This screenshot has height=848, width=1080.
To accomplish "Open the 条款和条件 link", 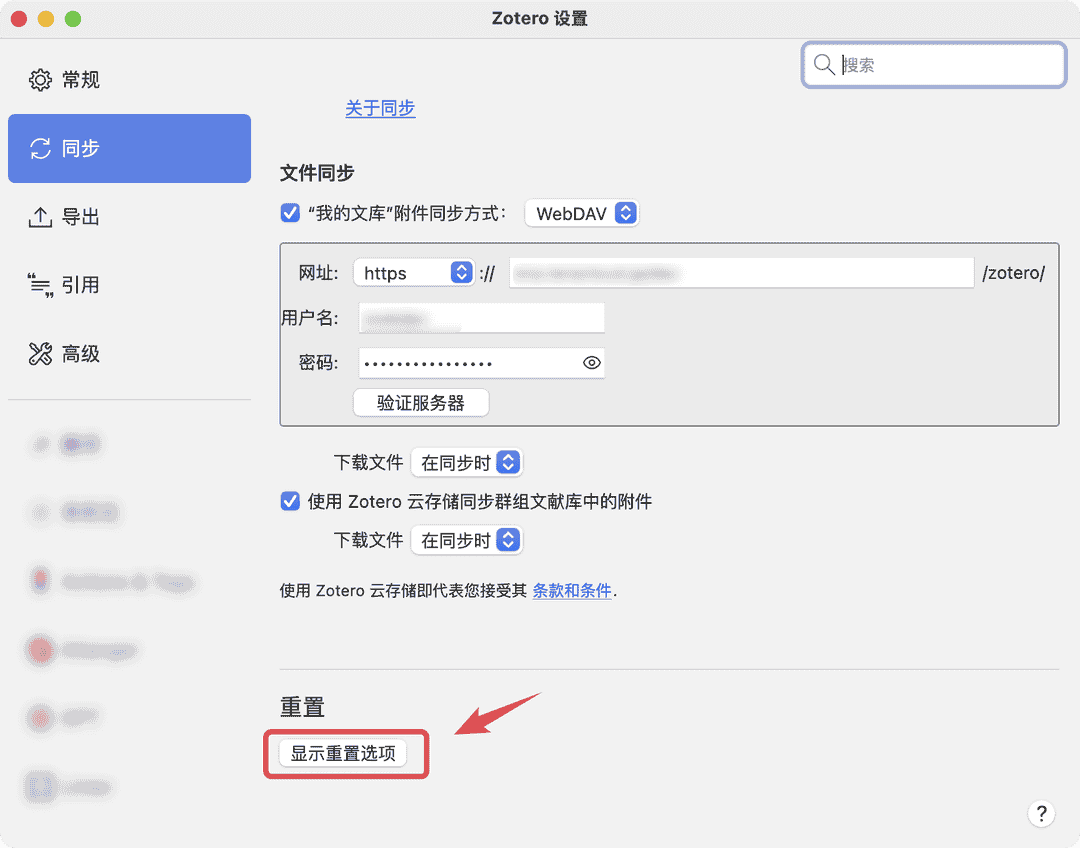I will 572,590.
